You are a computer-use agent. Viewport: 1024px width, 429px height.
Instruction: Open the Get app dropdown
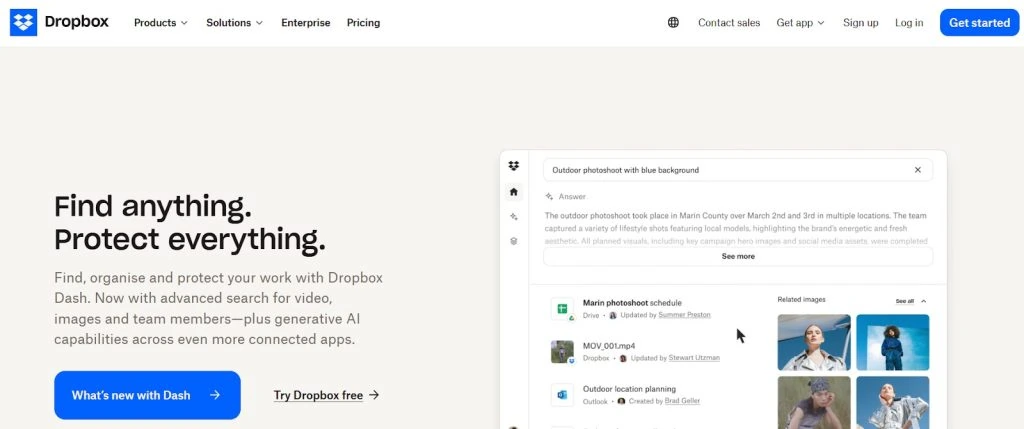tap(800, 23)
